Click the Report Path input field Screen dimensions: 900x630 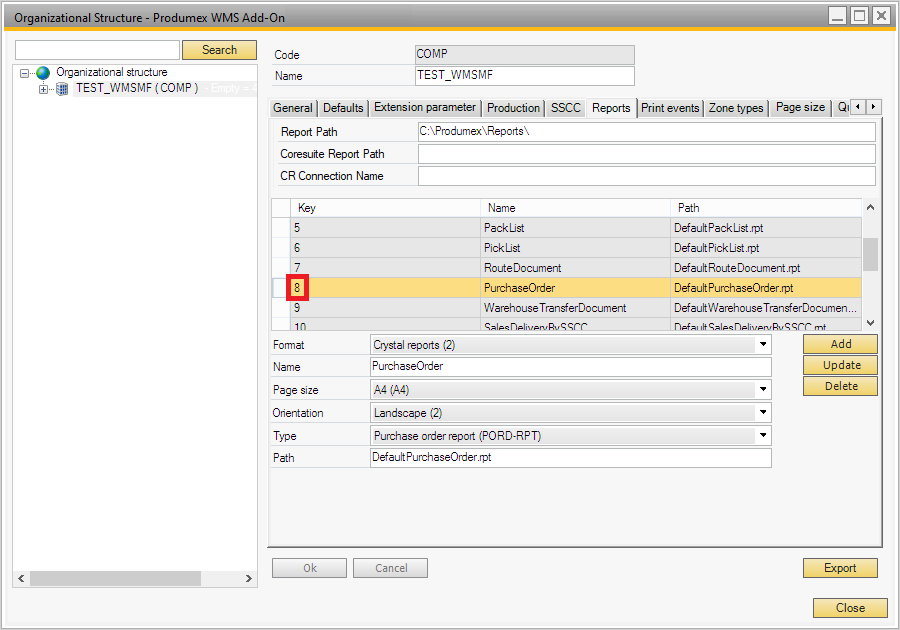click(x=646, y=132)
